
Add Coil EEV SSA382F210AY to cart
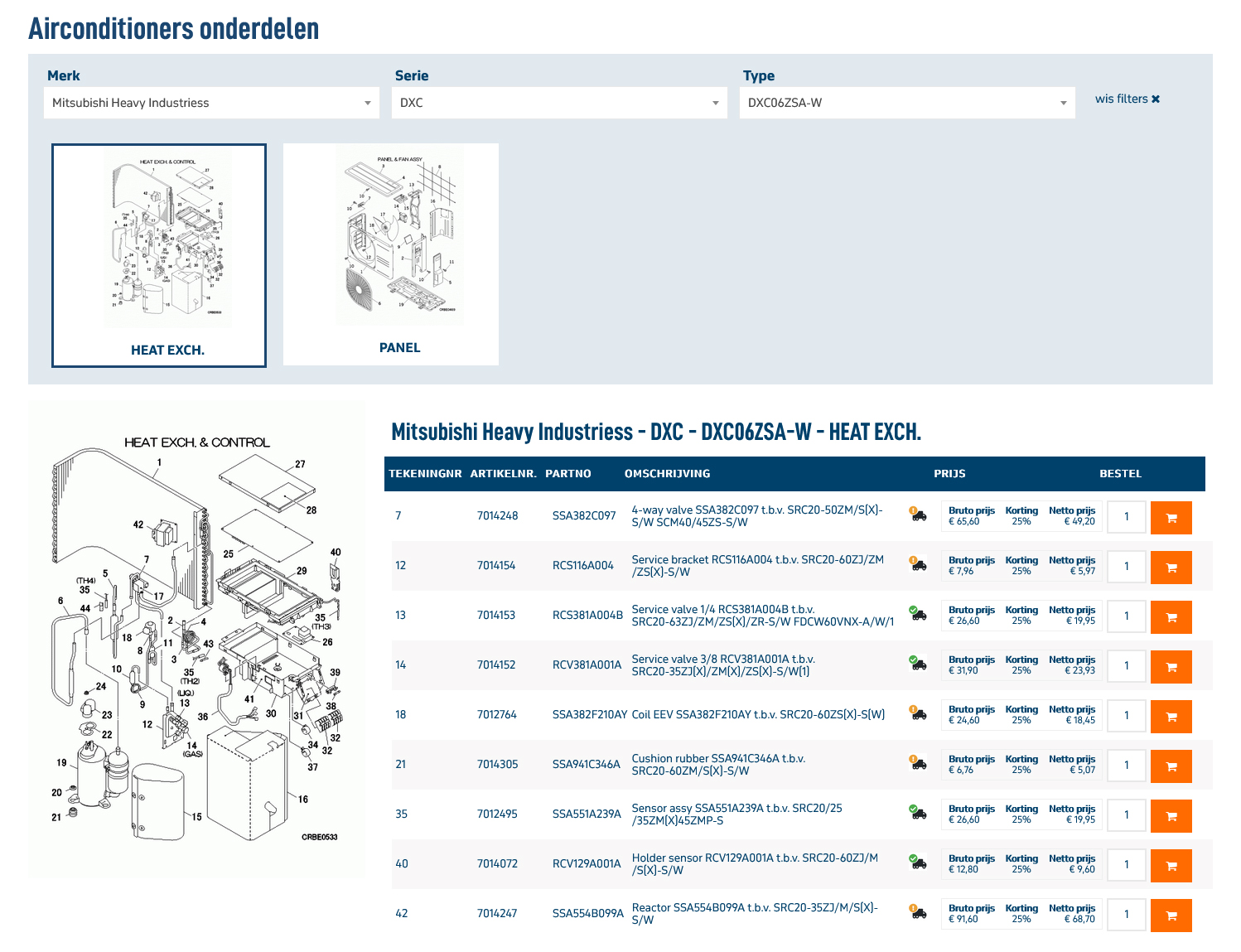(x=1171, y=717)
